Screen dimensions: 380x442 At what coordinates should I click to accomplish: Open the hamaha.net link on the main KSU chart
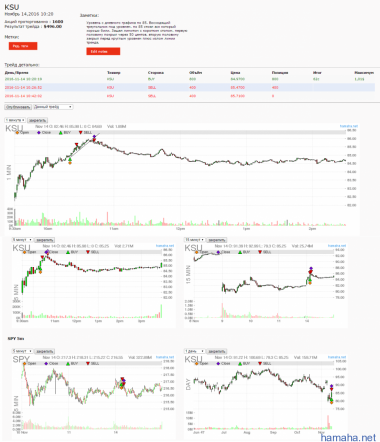[349, 126]
